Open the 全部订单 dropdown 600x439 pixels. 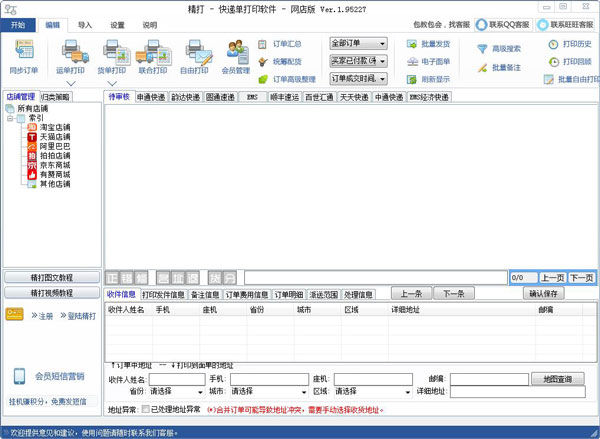point(359,44)
